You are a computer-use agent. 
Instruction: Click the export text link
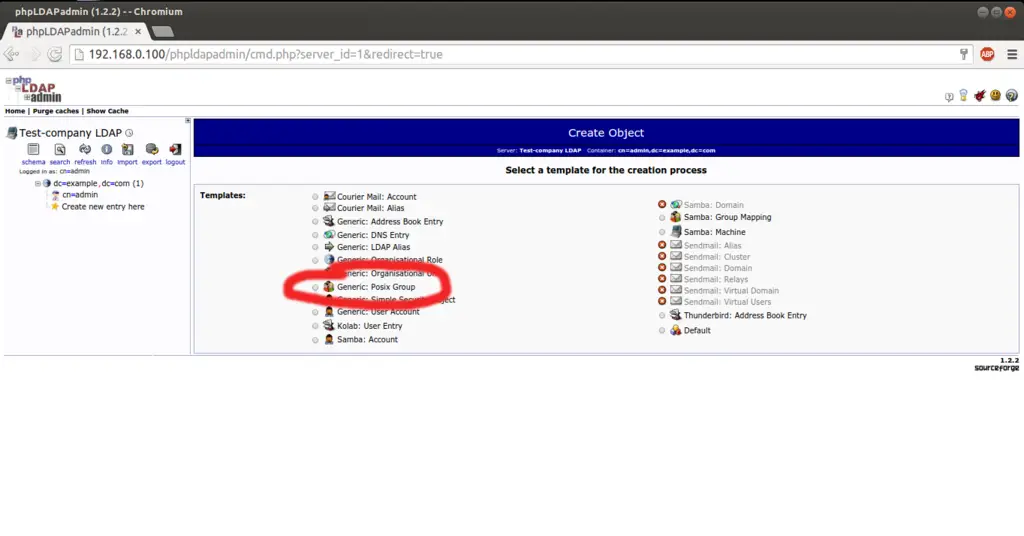pyautogui.click(x=152, y=162)
